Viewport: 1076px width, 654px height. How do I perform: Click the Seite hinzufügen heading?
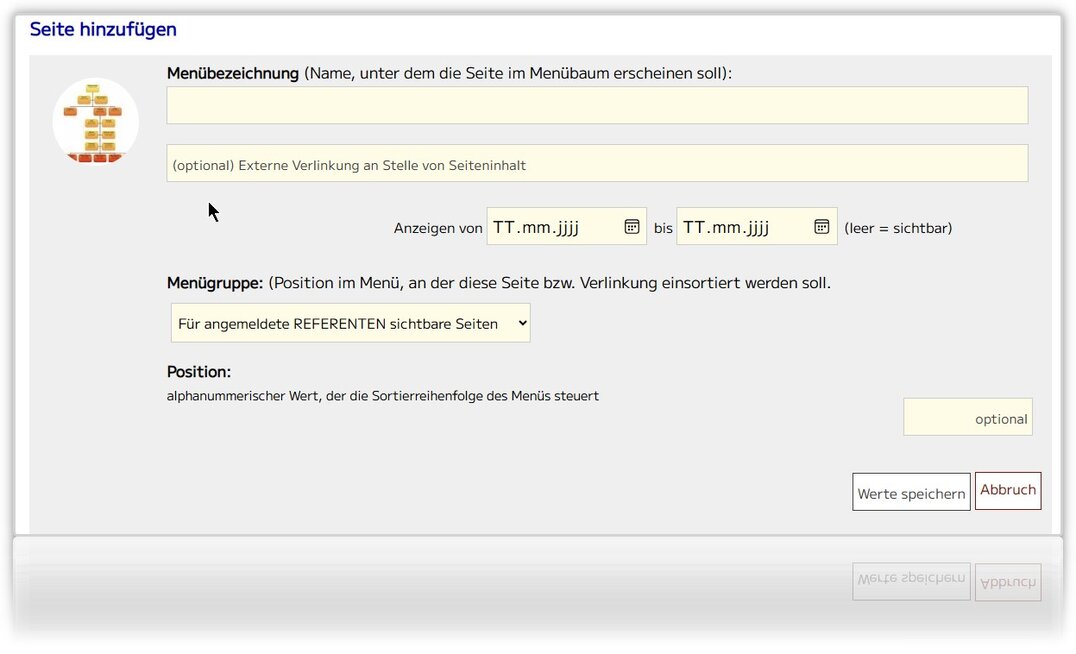tap(103, 30)
